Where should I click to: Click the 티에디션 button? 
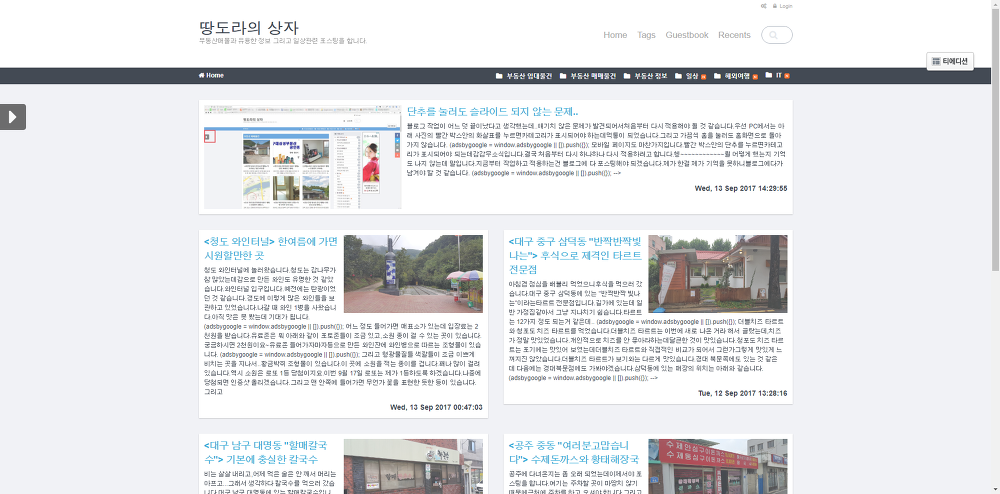[x=950, y=61]
